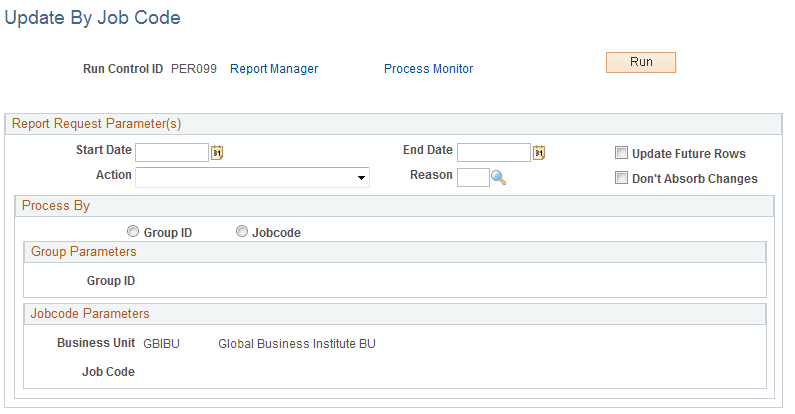Screen dimensions: 795x414
Task: Tick the Don't Absorb Changes checkbox
Action: click(x=621, y=177)
